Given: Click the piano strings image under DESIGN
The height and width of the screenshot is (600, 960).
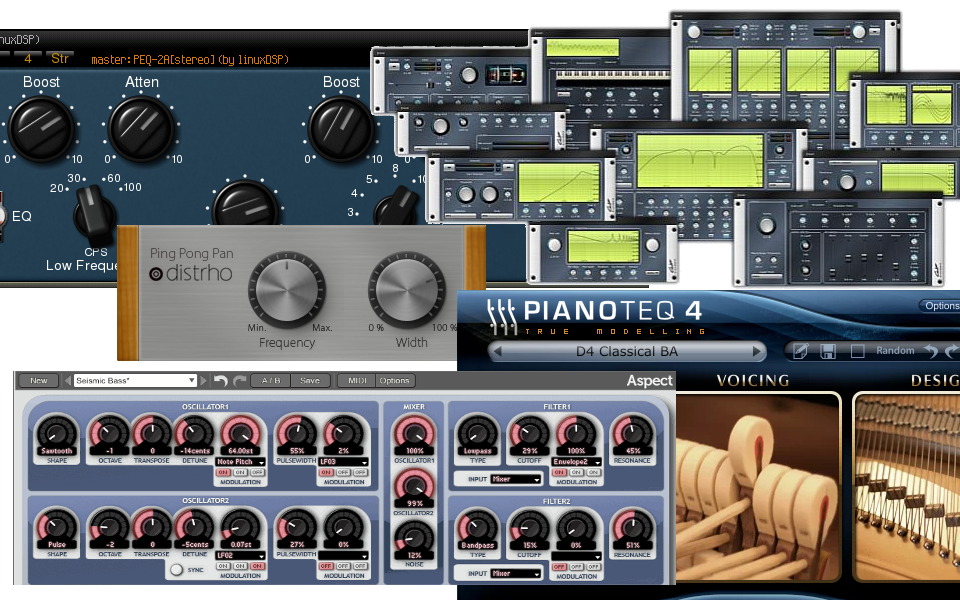Looking at the screenshot, I should click(907, 487).
